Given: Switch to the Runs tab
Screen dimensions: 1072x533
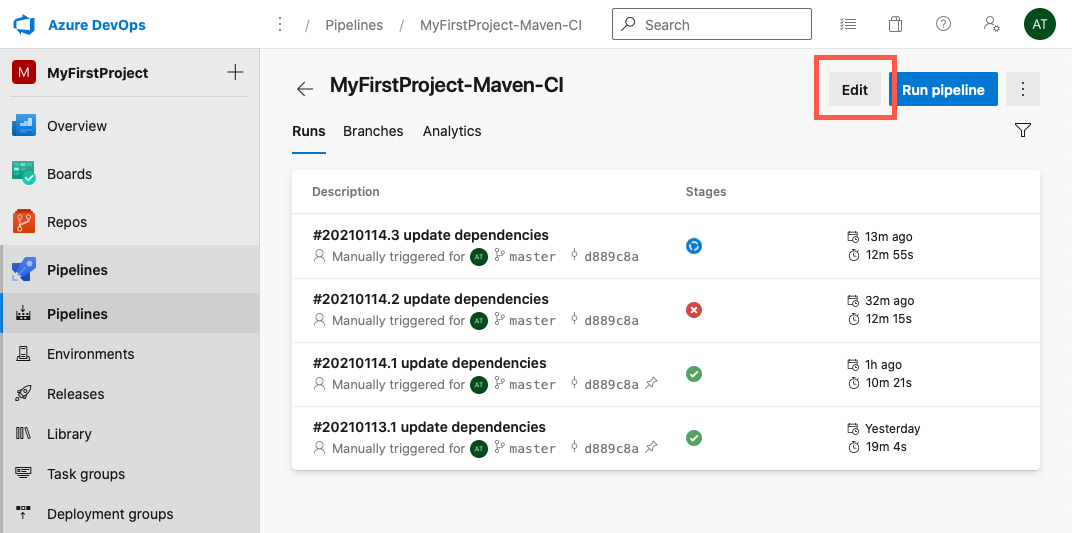Looking at the screenshot, I should click(x=308, y=131).
